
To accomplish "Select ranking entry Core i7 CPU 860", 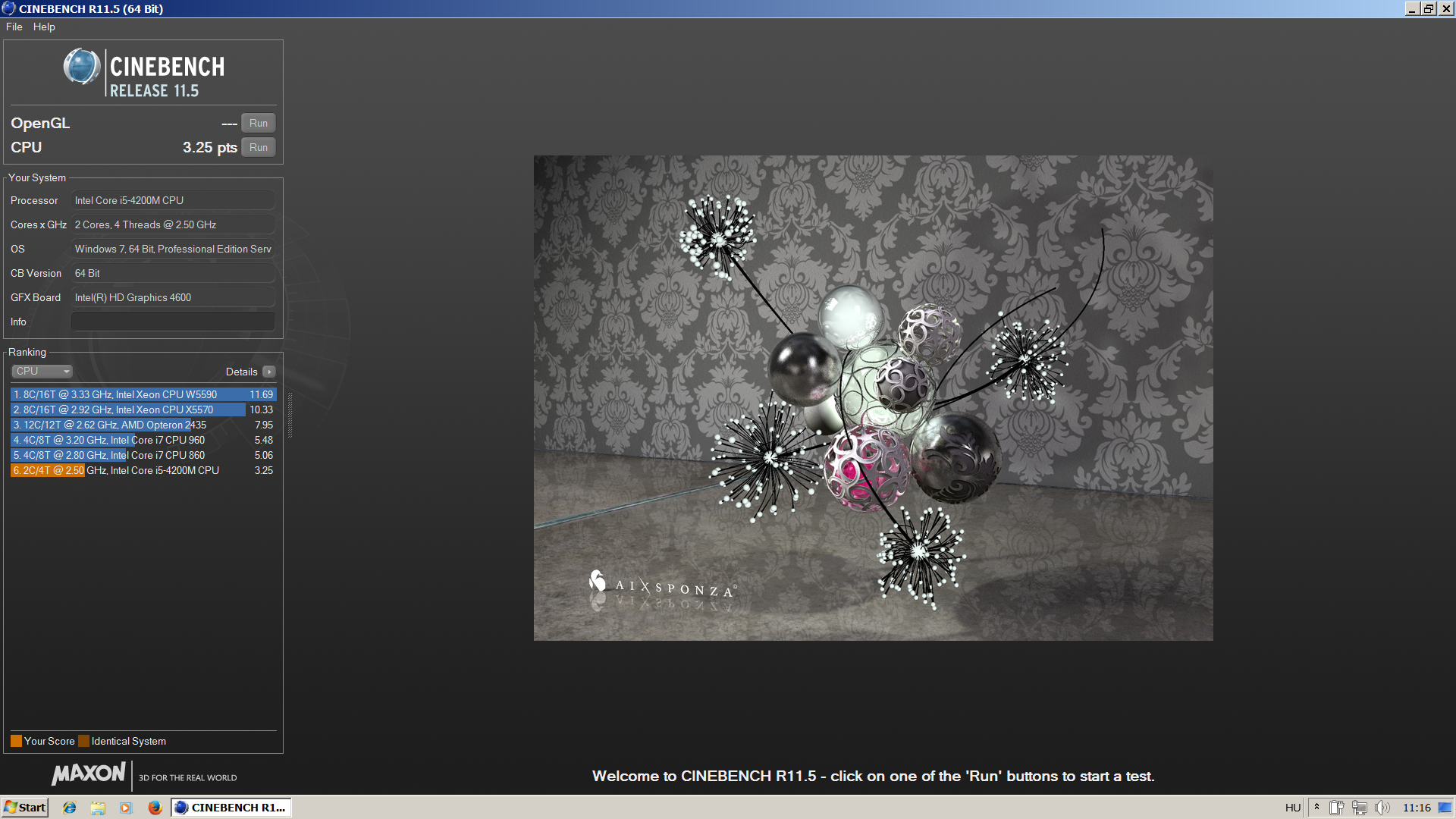I will (x=143, y=455).
